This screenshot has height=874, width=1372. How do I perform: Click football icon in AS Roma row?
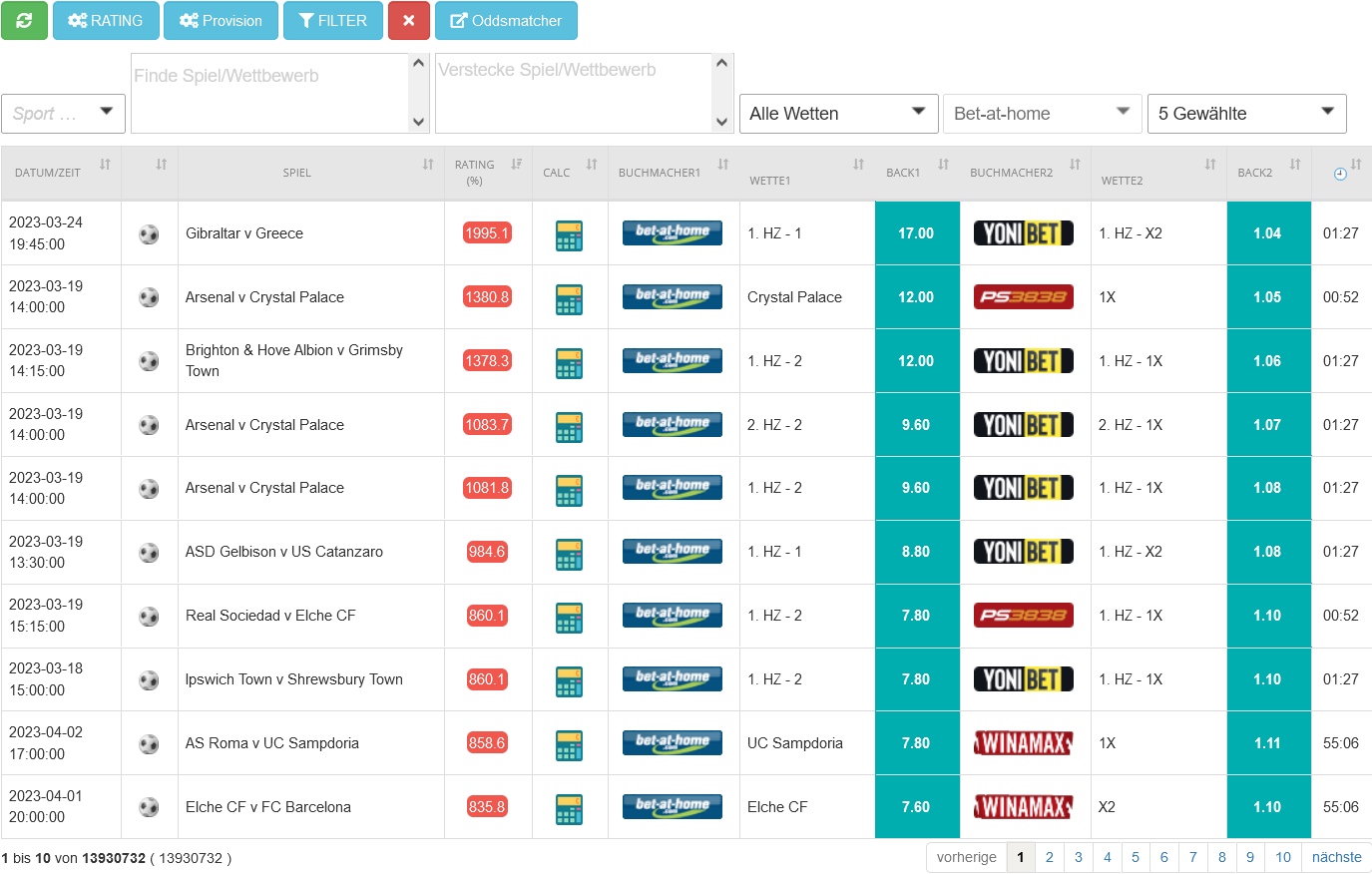[x=149, y=743]
